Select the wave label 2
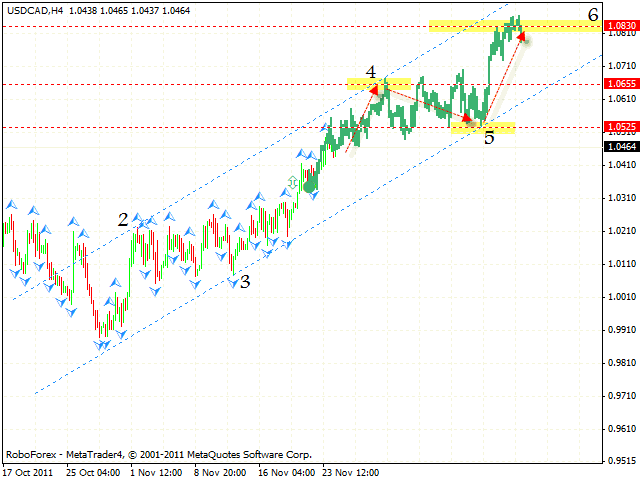 coord(123,219)
